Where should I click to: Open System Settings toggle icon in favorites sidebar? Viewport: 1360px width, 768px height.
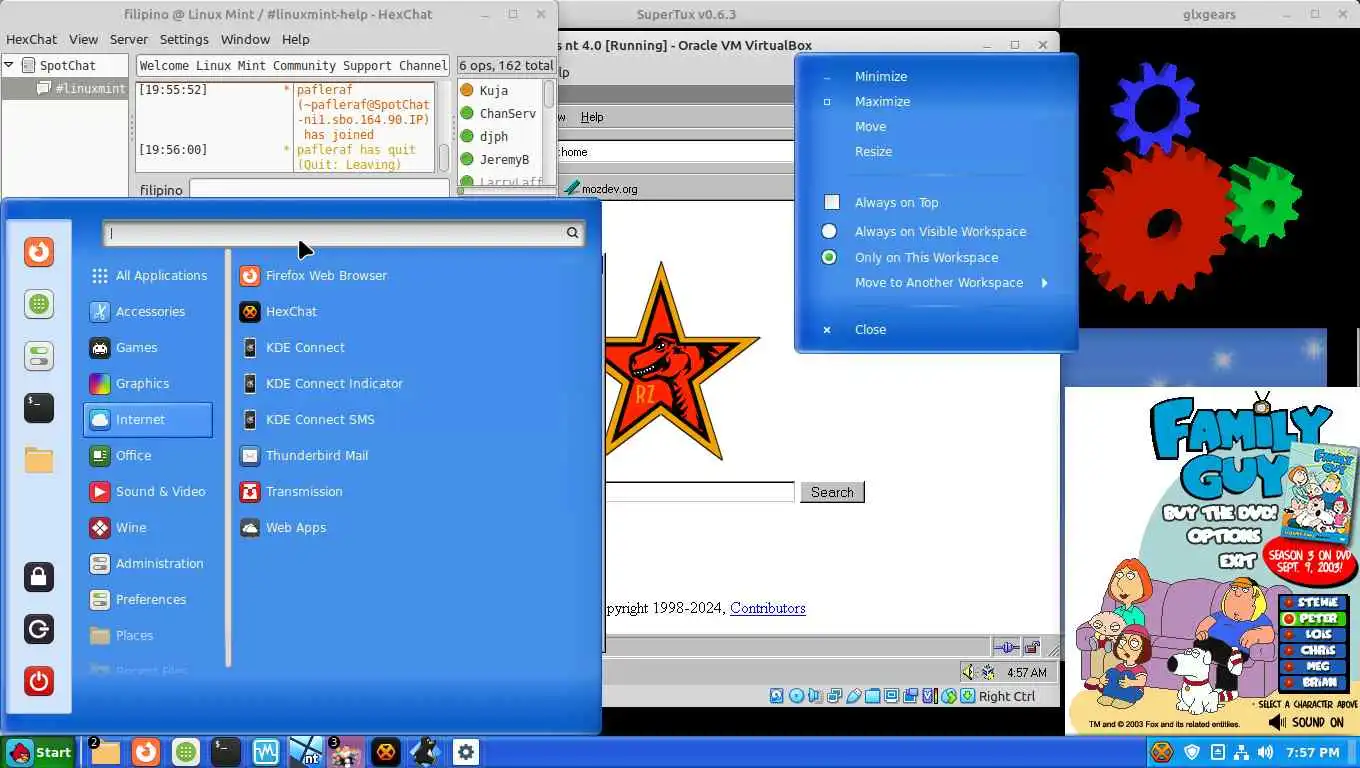pos(39,355)
